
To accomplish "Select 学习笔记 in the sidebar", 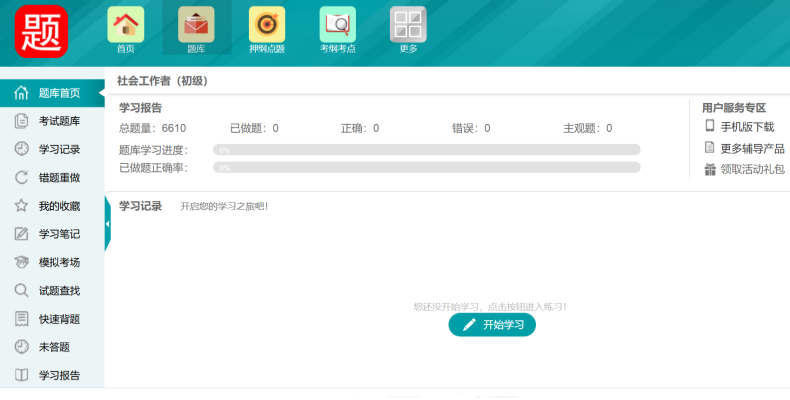I will point(52,234).
